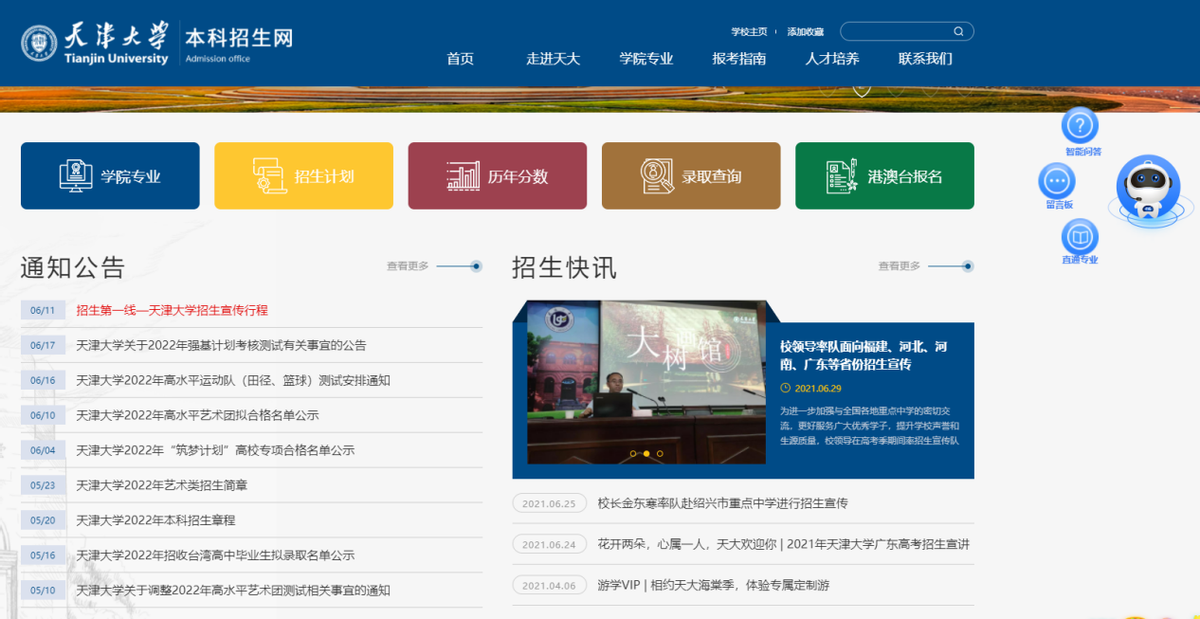
Task: Open notice “筑梦计划”高校专项合格名单公示
Action: pos(215,450)
